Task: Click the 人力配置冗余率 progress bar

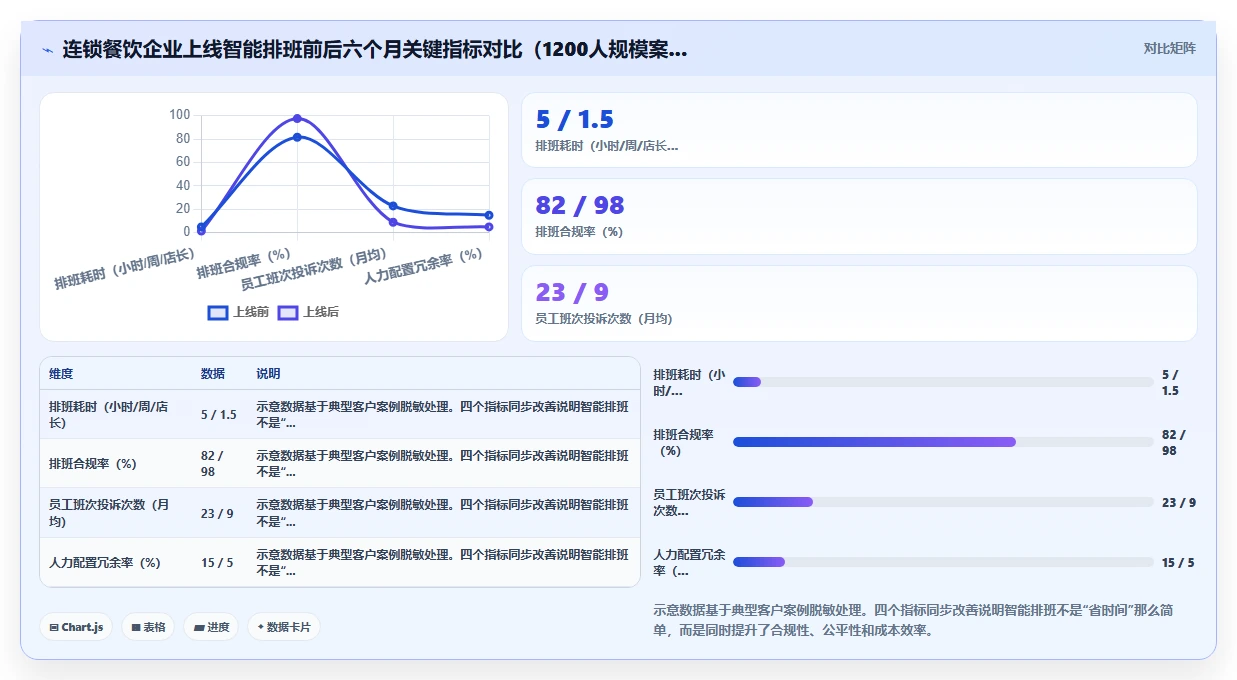Action: [x=943, y=562]
